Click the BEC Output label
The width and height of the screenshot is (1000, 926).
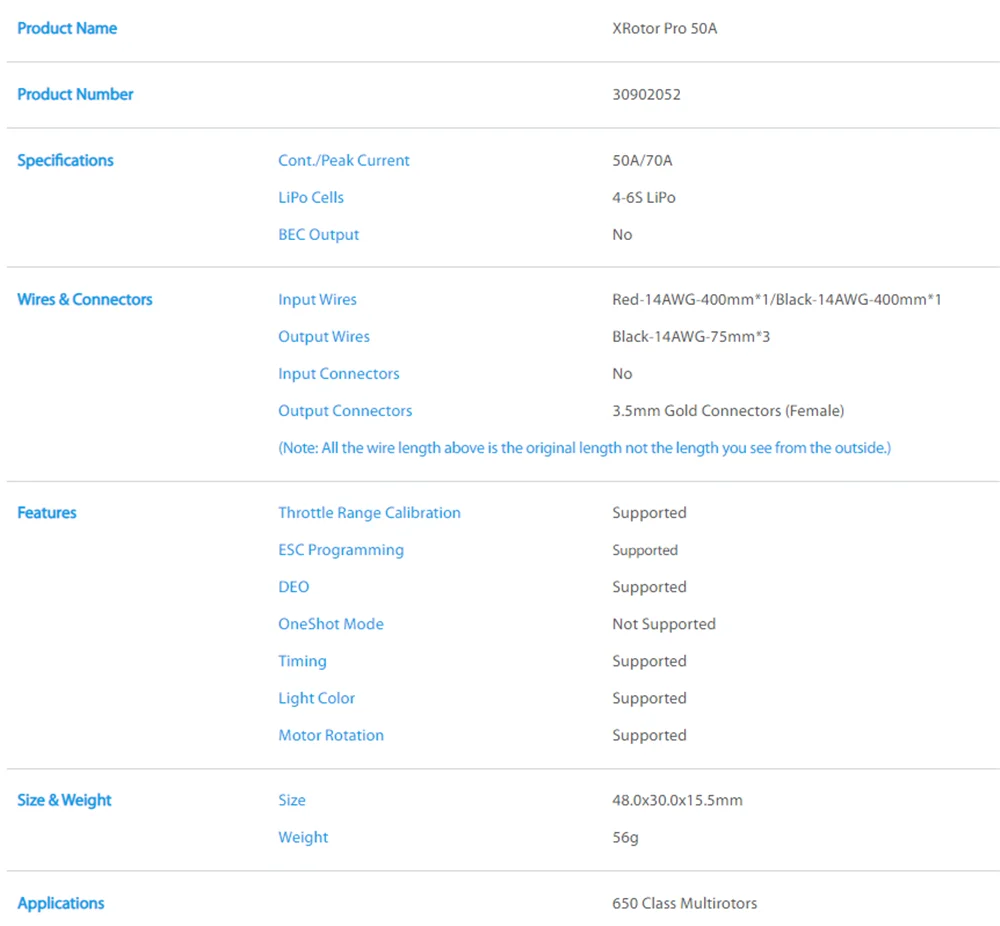(318, 234)
